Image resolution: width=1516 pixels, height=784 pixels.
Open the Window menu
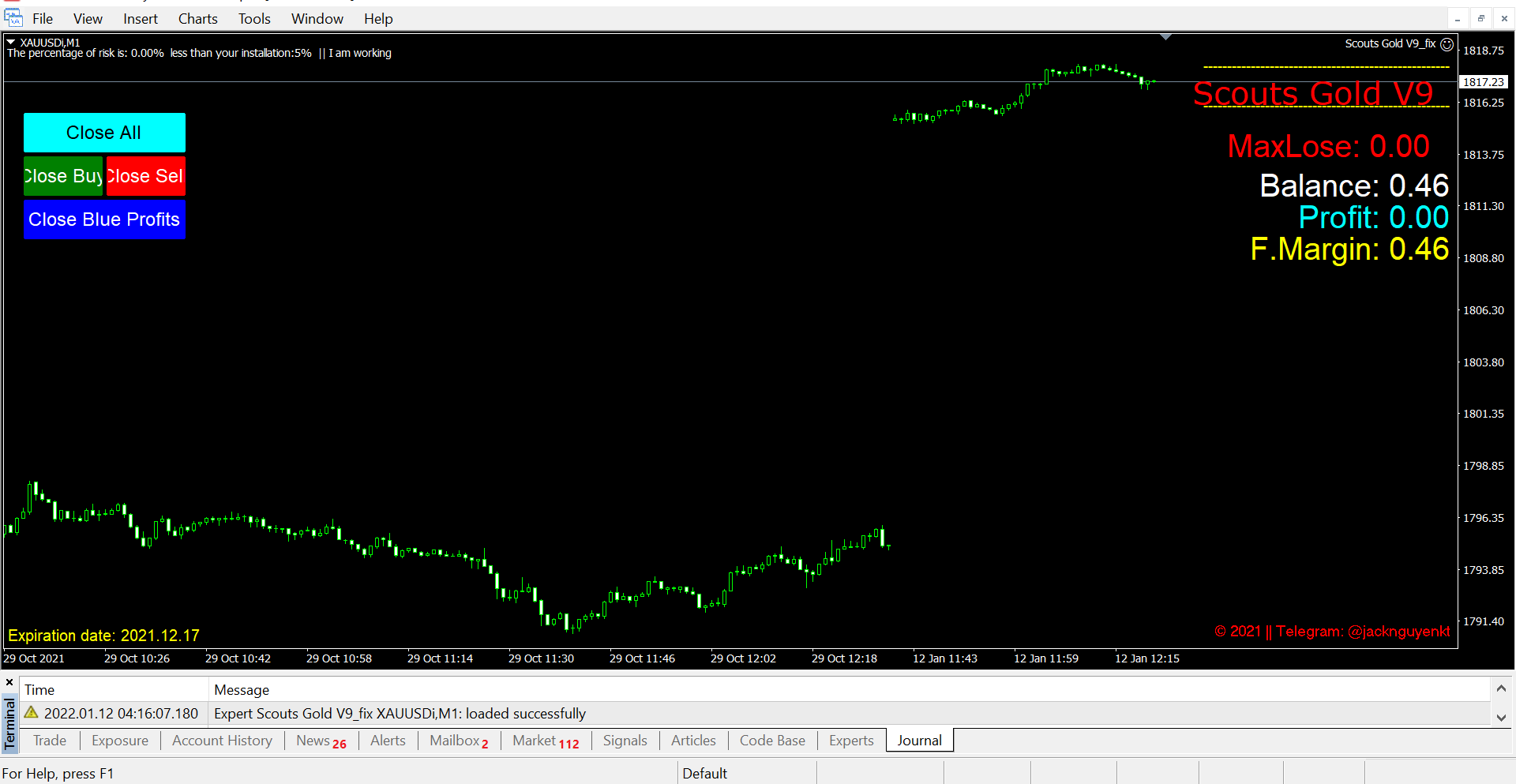(x=317, y=18)
